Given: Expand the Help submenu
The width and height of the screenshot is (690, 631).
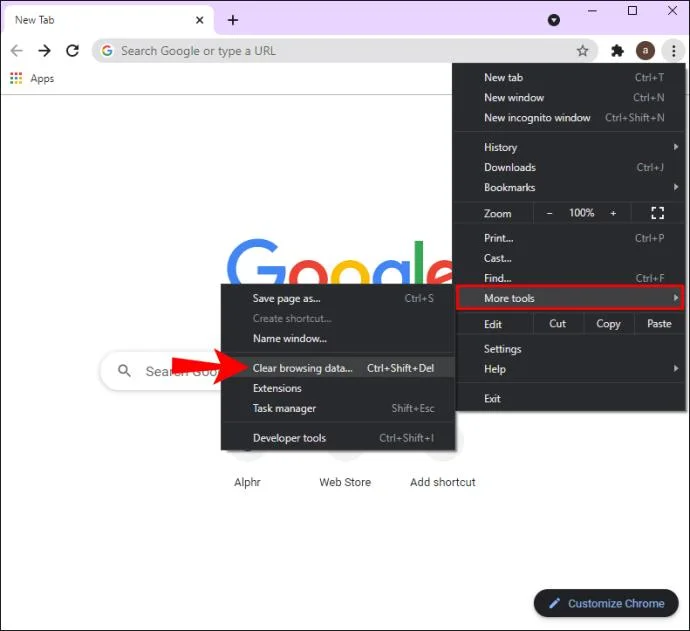Looking at the screenshot, I should click(569, 369).
